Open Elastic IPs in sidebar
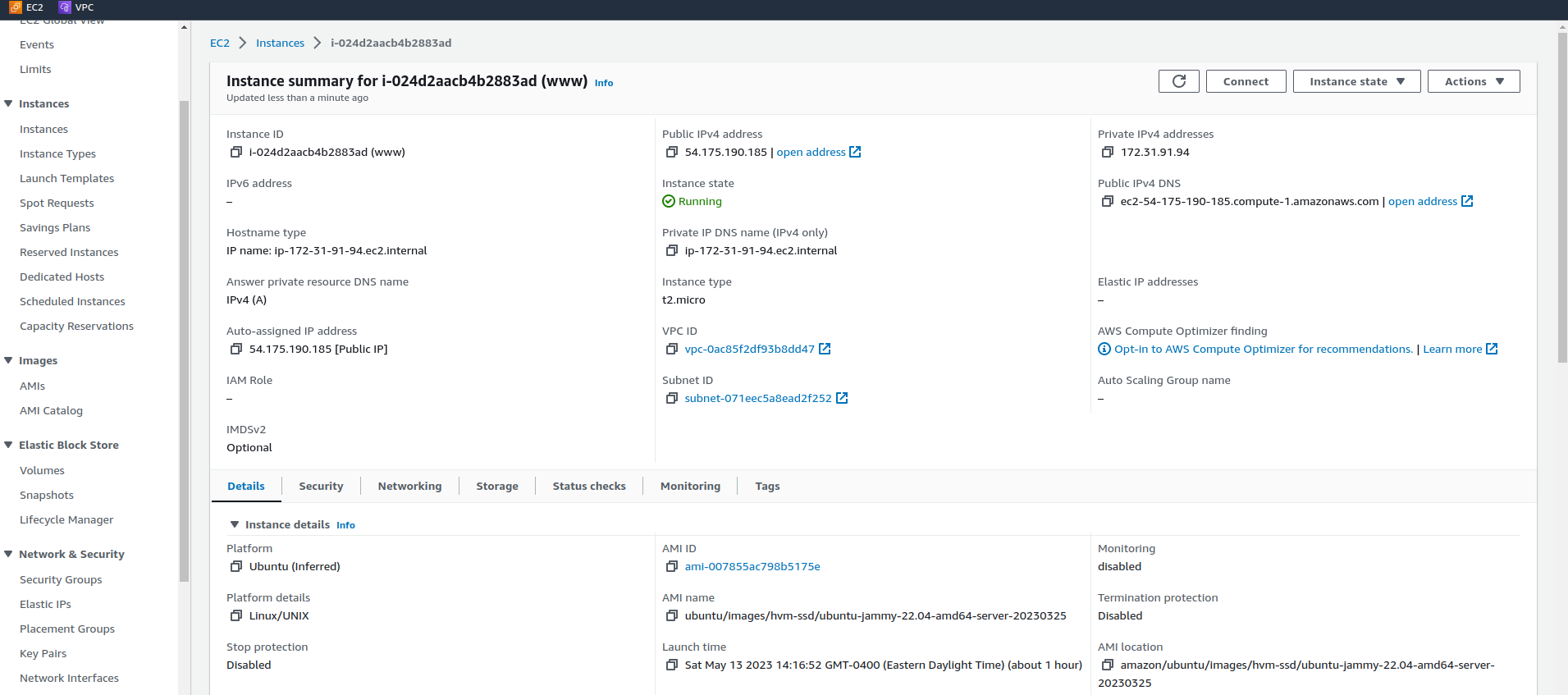Image resolution: width=1568 pixels, height=695 pixels. tap(45, 604)
